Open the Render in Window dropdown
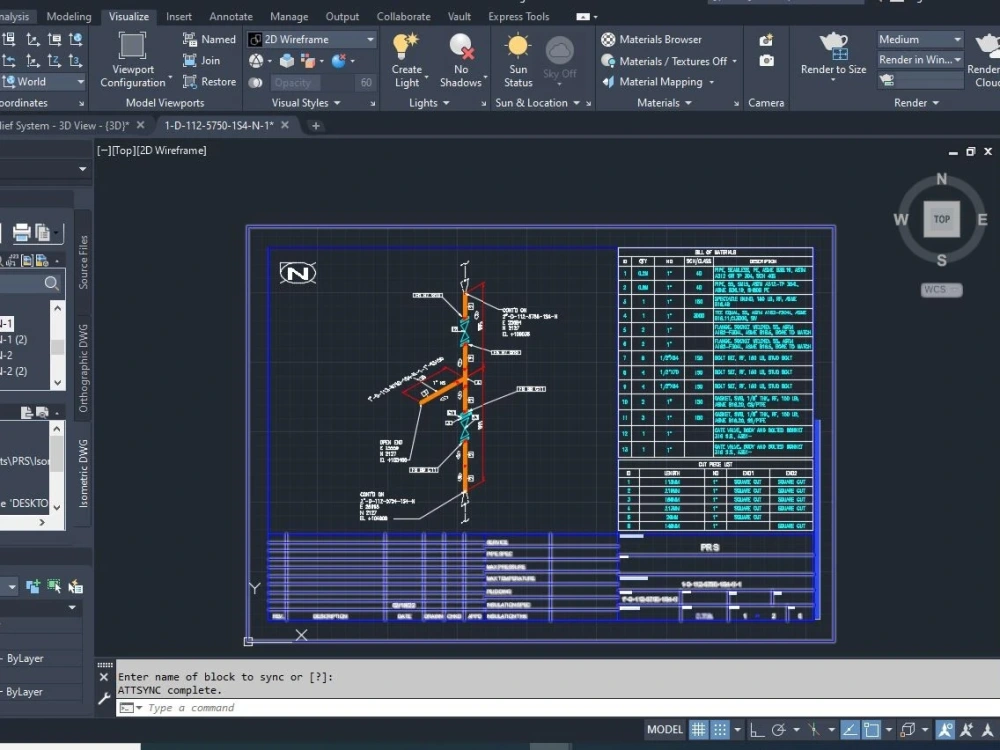The width and height of the screenshot is (1000, 750). click(x=920, y=60)
